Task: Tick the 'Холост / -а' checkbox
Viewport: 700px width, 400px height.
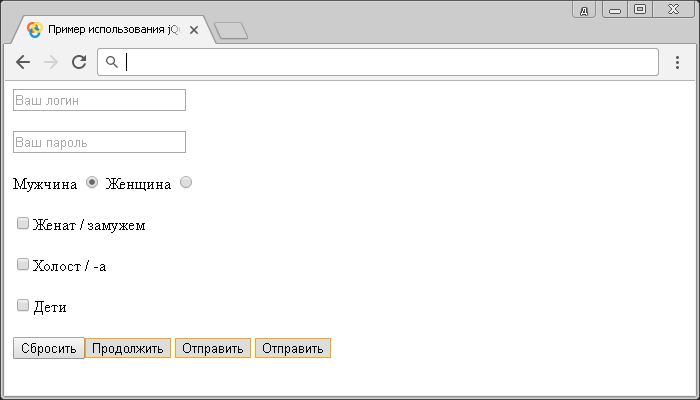Action: [23, 265]
